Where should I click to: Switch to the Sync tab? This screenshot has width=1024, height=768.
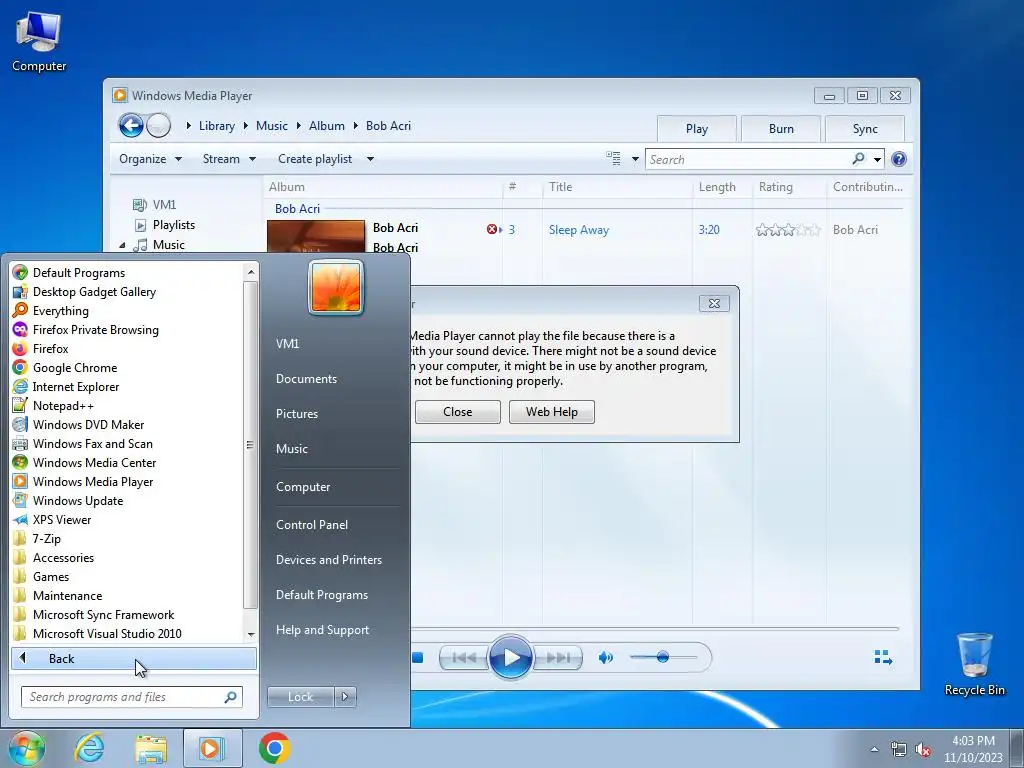pyautogui.click(x=865, y=129)
